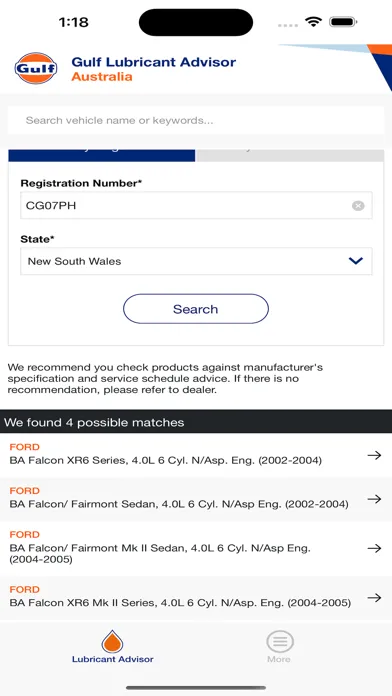Open BA Falcon/Fairmont Mk II Sedan result
The height and width of the screenshot is (696, 392).
pyautogui.click(x=196, y=548)
